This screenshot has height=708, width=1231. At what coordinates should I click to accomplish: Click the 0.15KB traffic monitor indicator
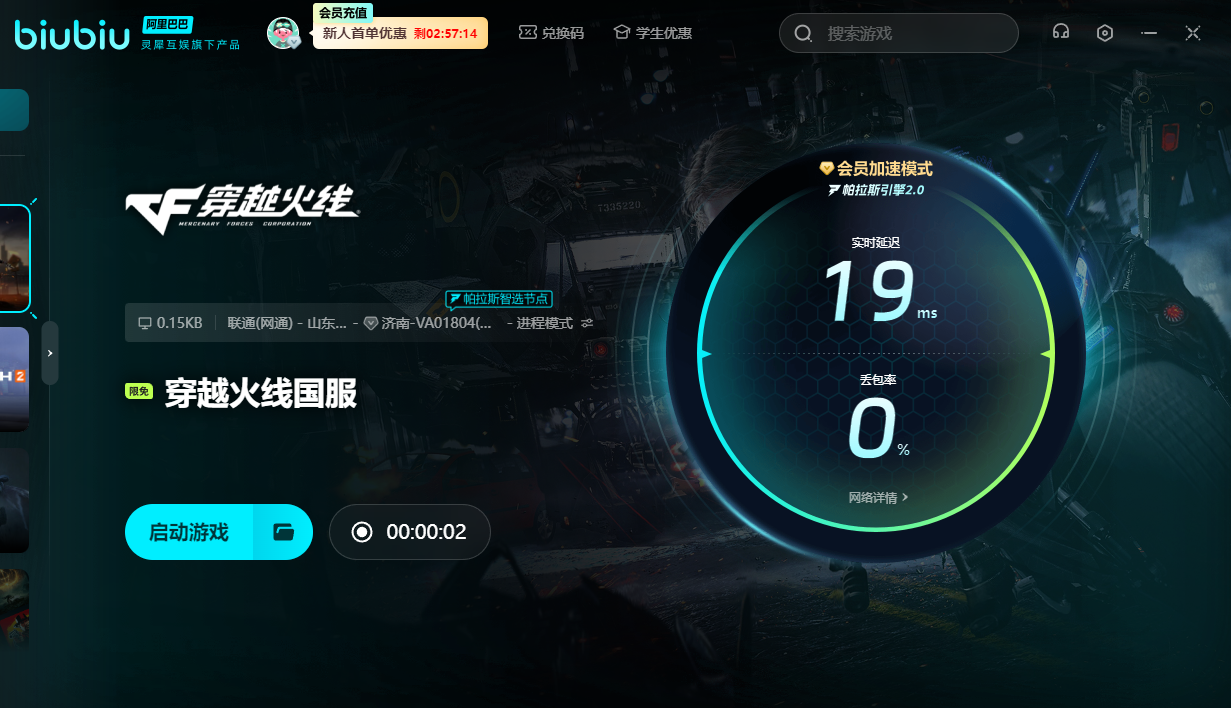pyautogui.click(x=170, y=323)
